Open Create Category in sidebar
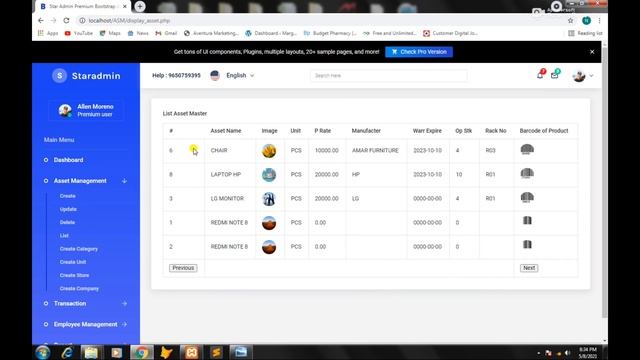This screenshot has width=640, height=360. 79,249
